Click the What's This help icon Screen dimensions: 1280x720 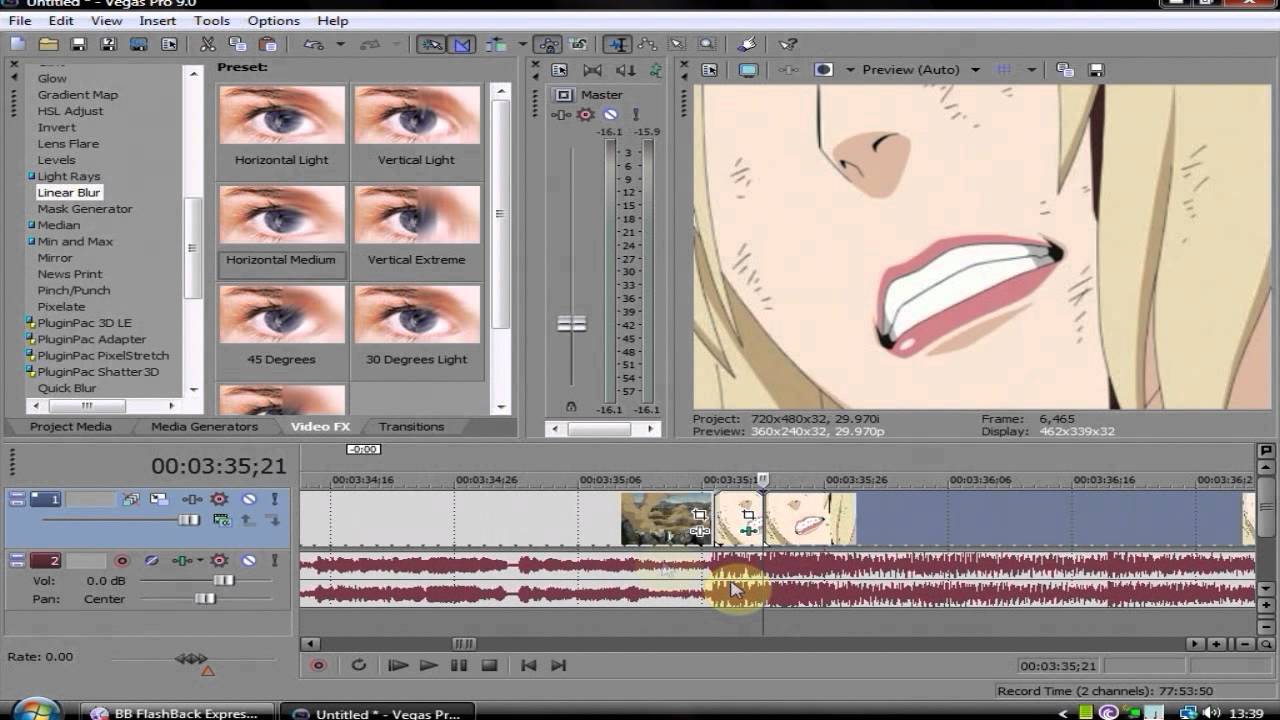click(x=788, y=44)
